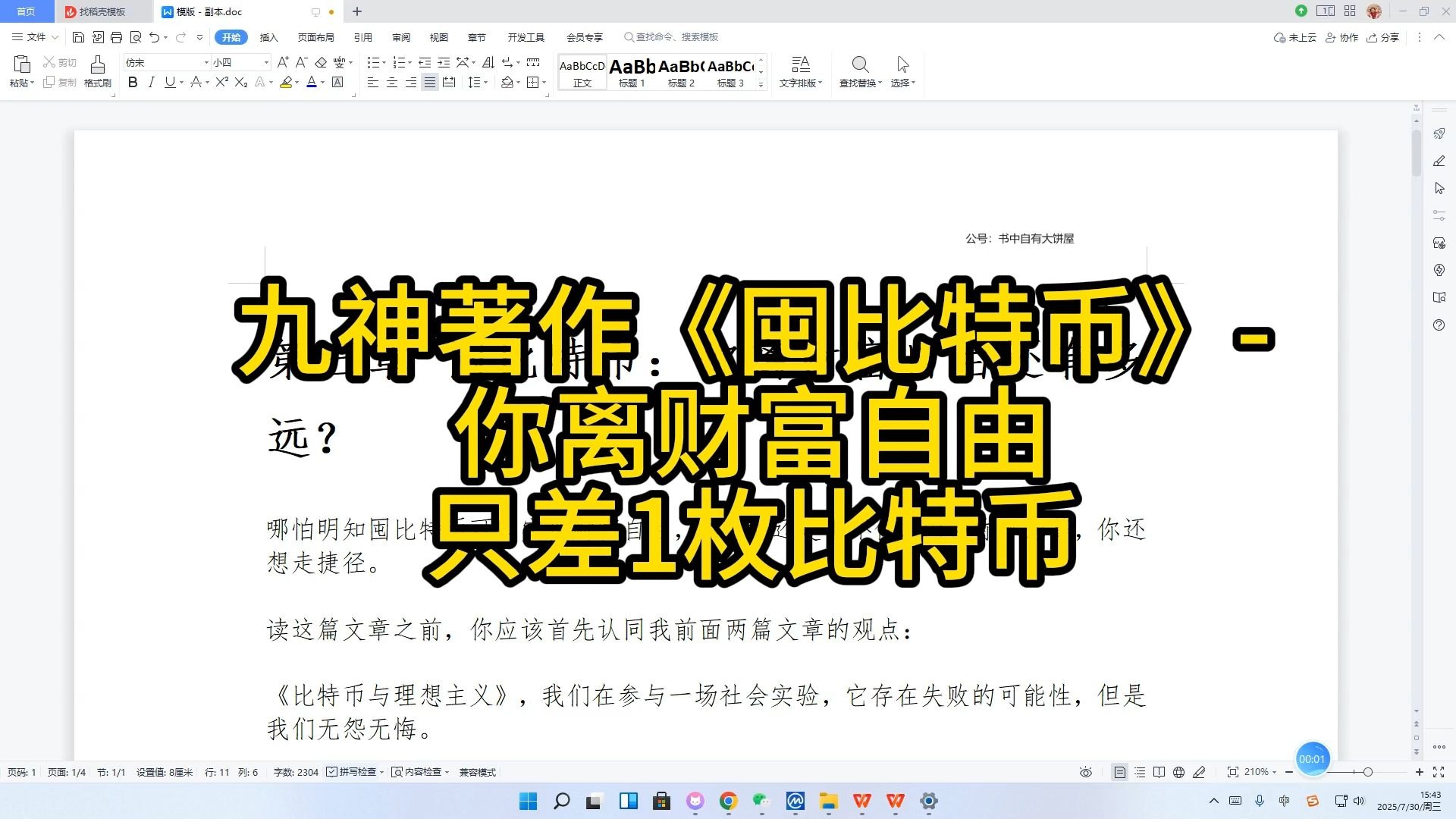Click the vertical scrollbar thumb
Viewport: 1456px width, 819px height.
(1416, 153)
